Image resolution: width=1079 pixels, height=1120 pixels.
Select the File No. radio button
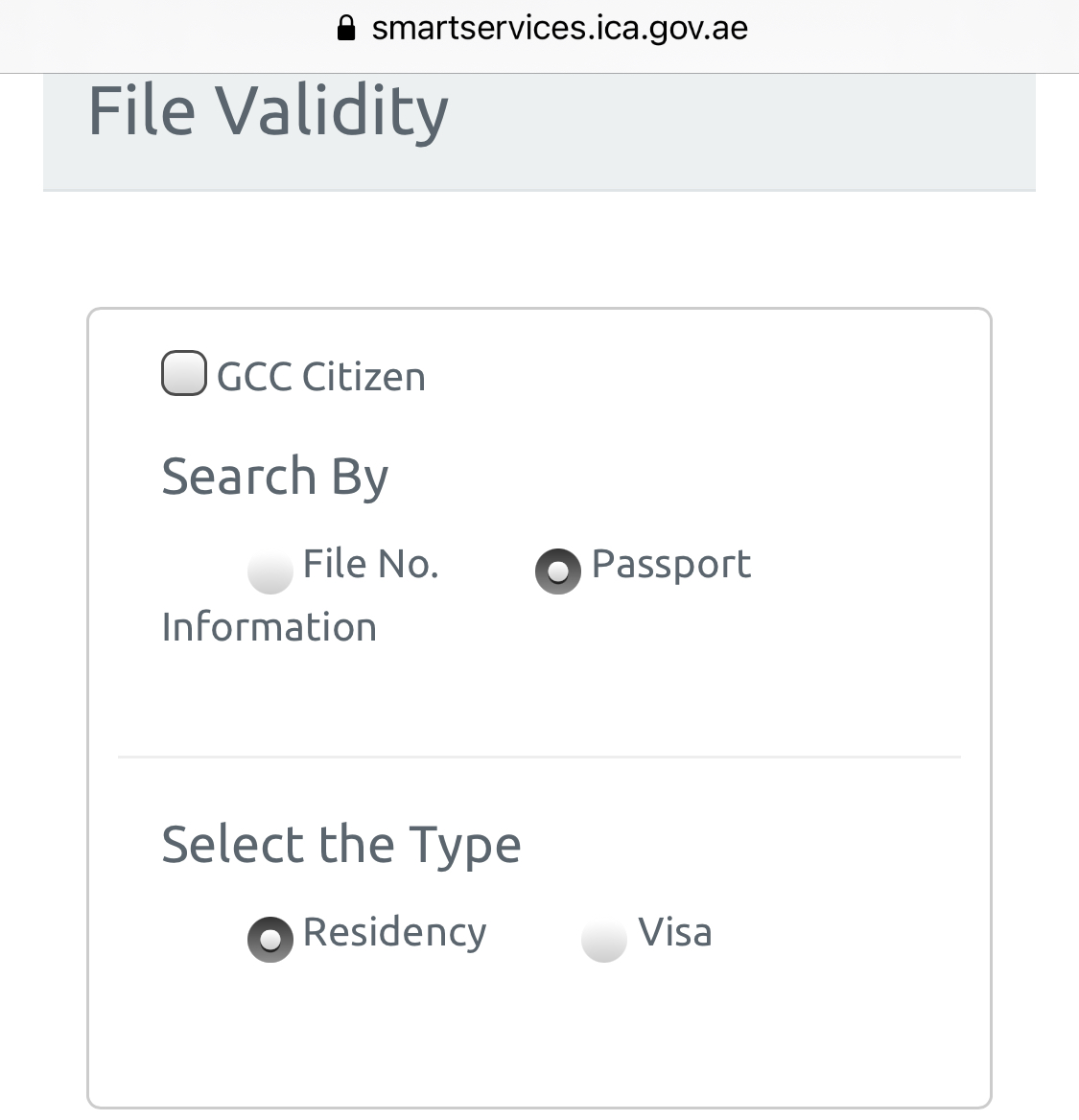click(270, 572)
